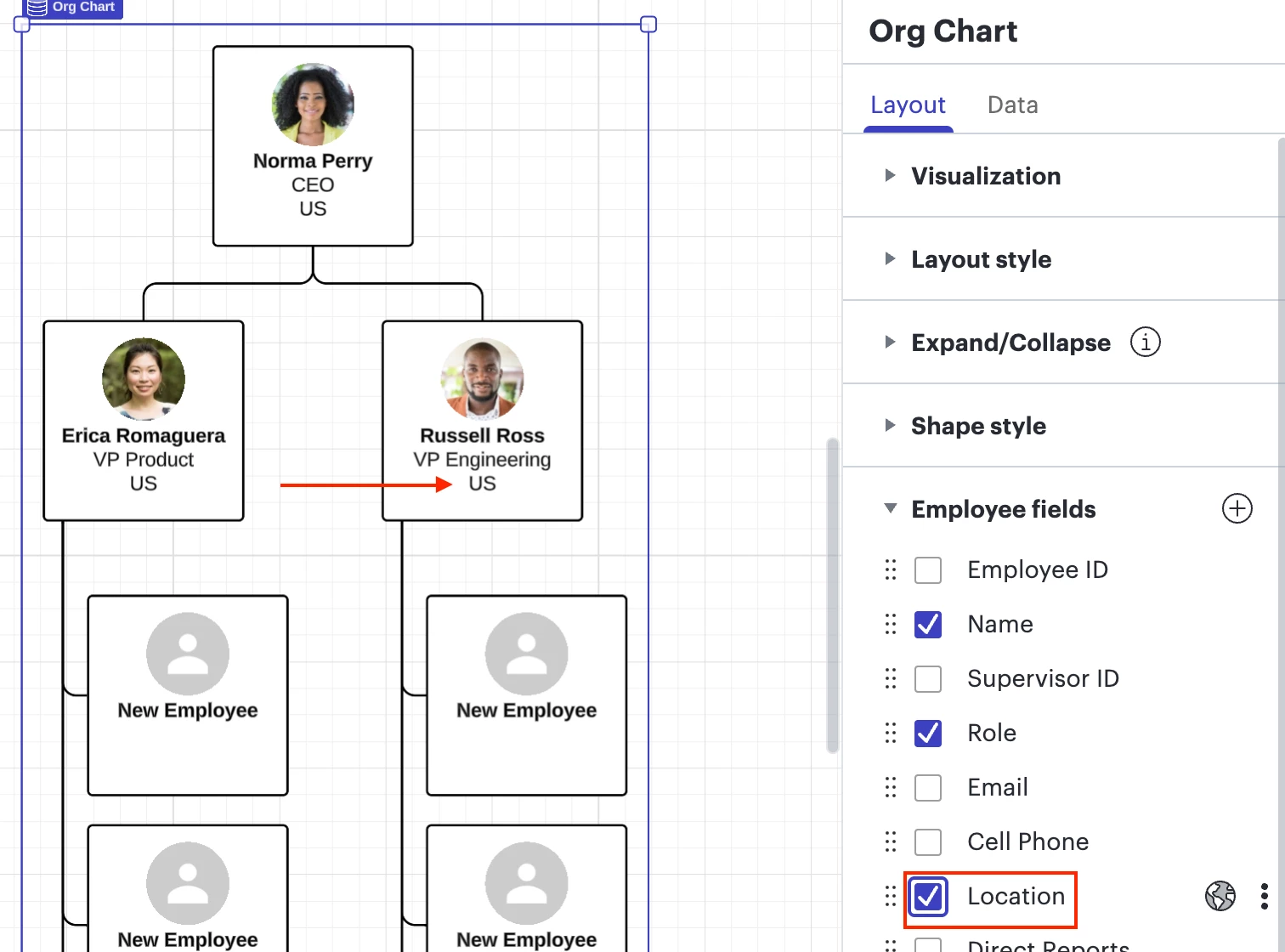This screenshot has width=1285, height=952.
Task: Click the Org Chart panel title
Action: coord(943,31)
